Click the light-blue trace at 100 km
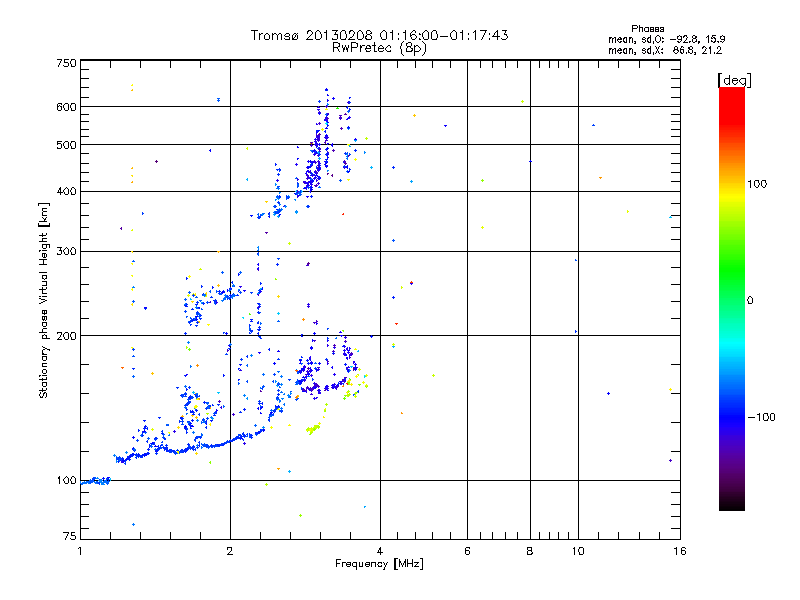Screen dimensions: 800x600 coord(96,481)
